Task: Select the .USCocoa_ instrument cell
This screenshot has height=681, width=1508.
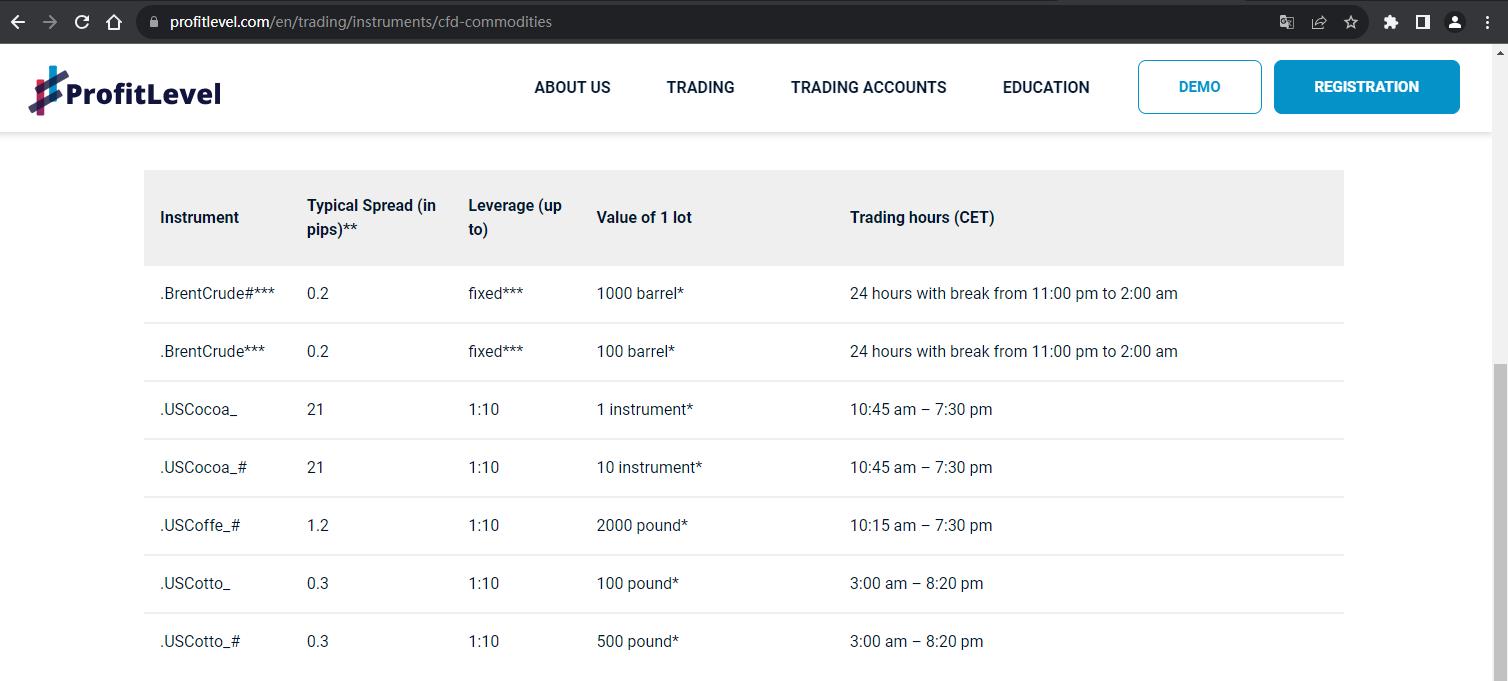Action: click(198, 409)
